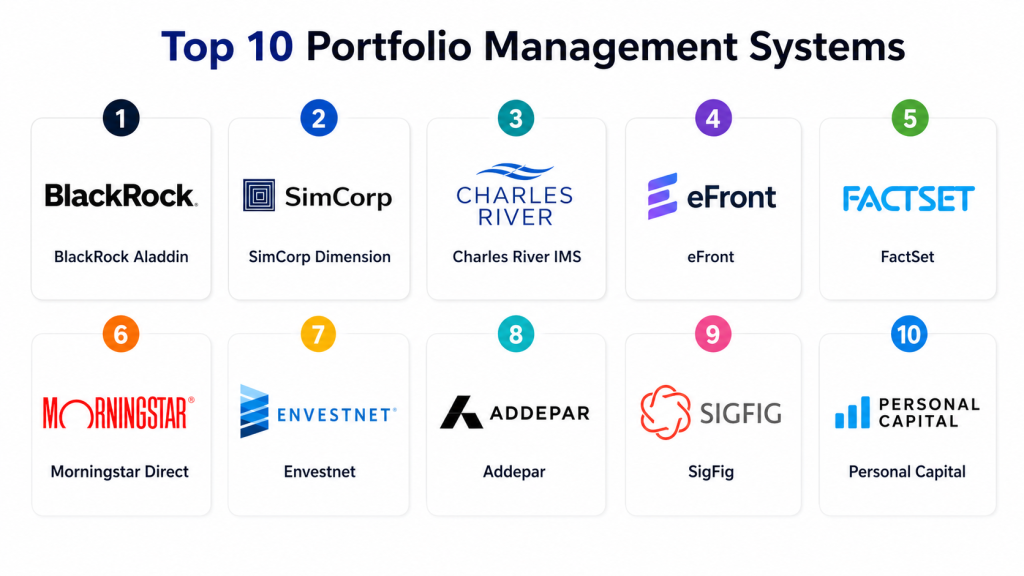Click the black Addepar triangle icon
Viewport: 1024px width, 576px height.
coord(461,412)
